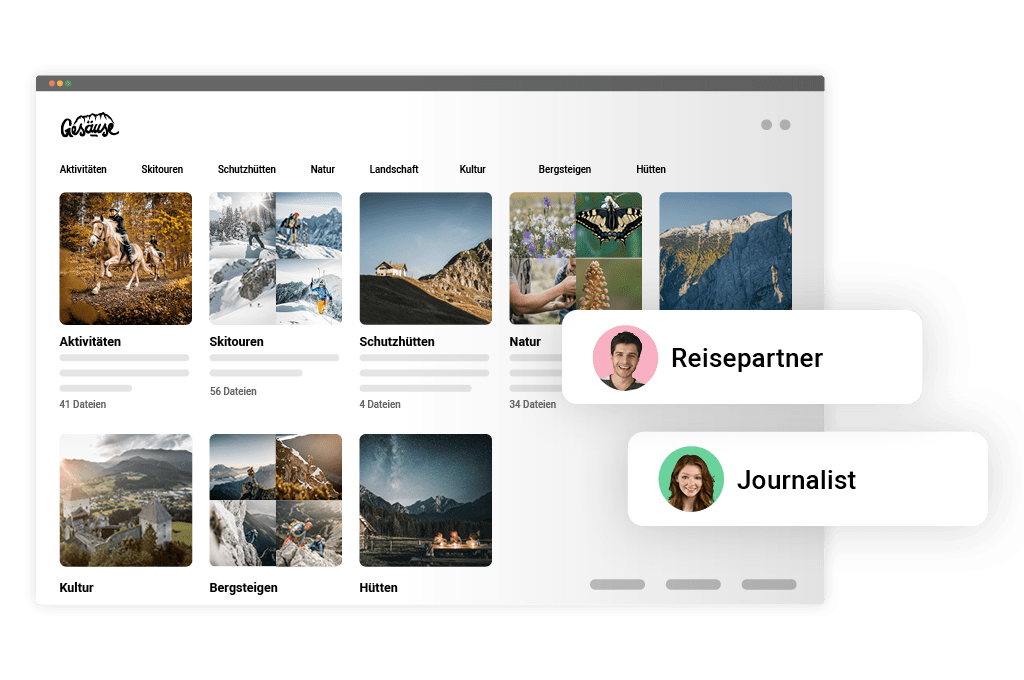Image resolution: width=1024 pixels, height=680 pixels.
Task: Choose Landschaft from the navigation bar
Action: (394, 170)
